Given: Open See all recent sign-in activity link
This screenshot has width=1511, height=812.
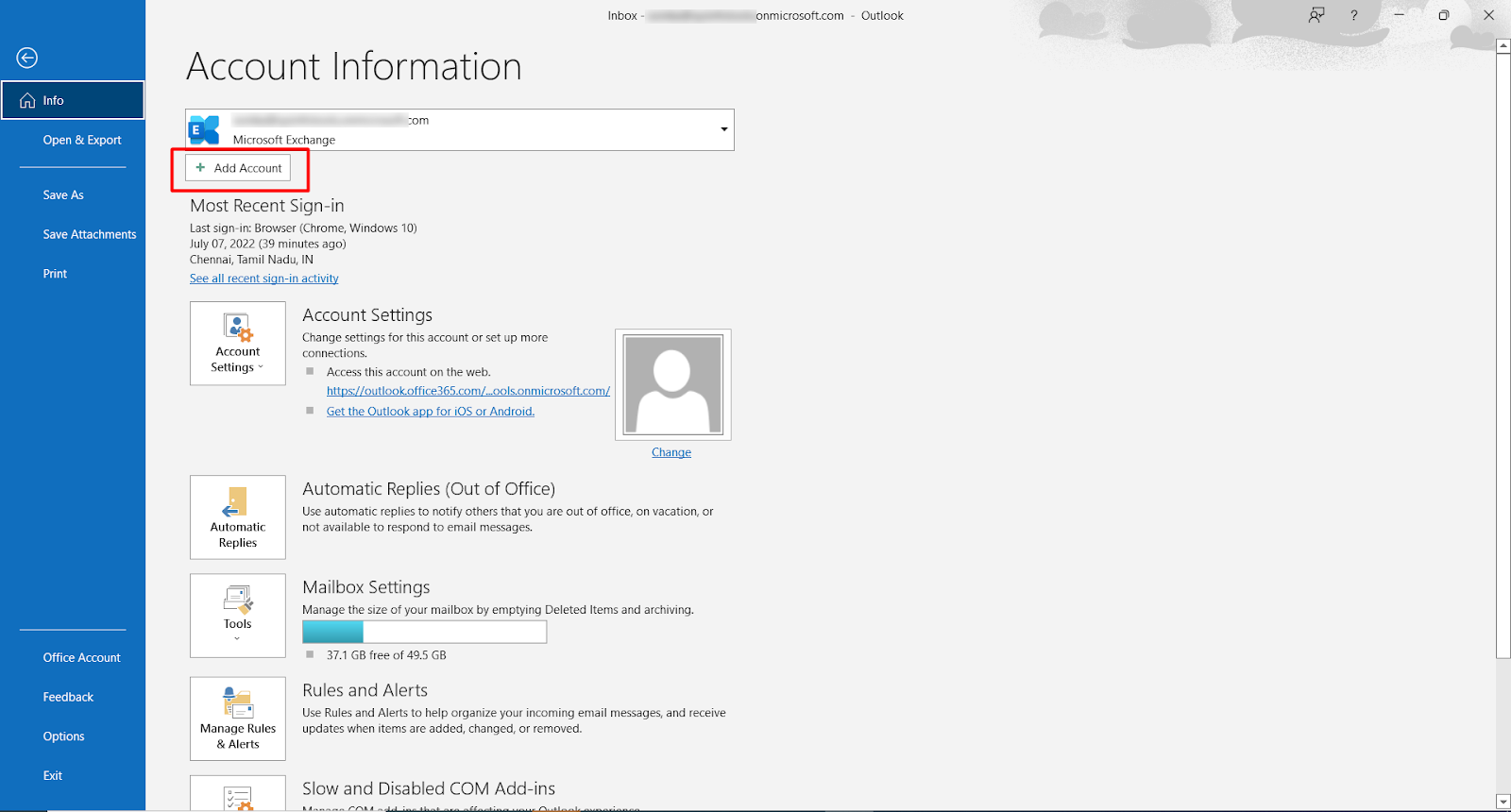Looking at the screenshot, I should [263, 279].
